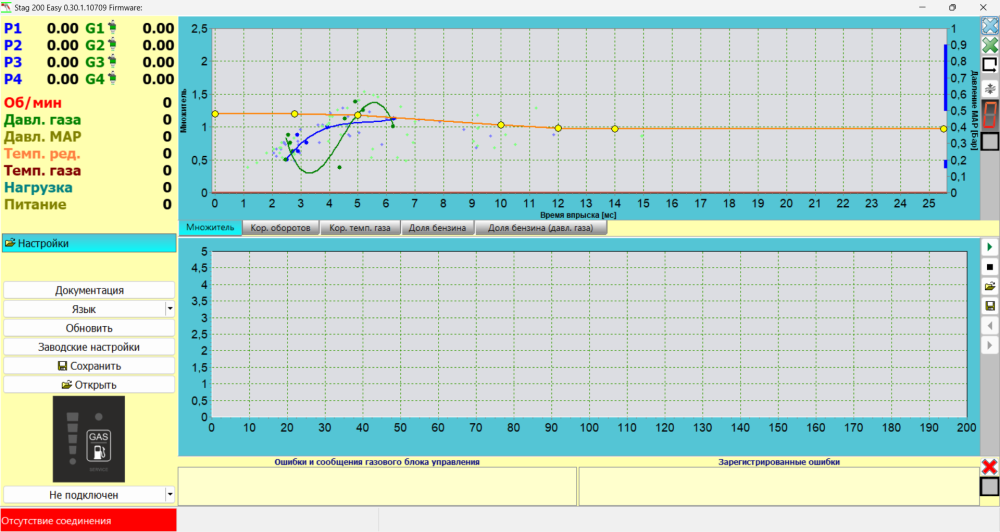The width and height of the screenshot is (1000, 532).
Task: Click the green X icon beside the chart
Action: tap(990, 45)
